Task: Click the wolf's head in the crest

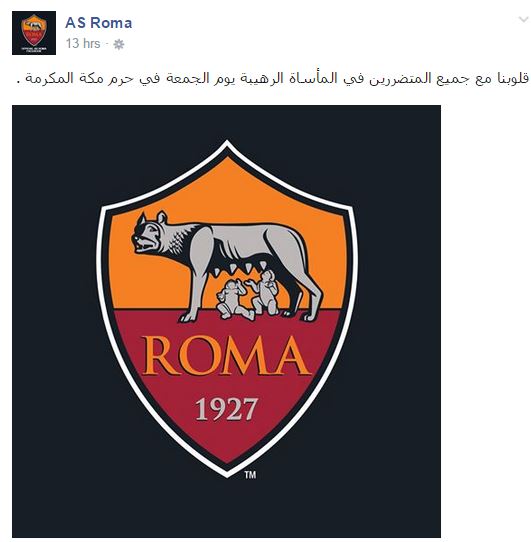Action: 149,233
